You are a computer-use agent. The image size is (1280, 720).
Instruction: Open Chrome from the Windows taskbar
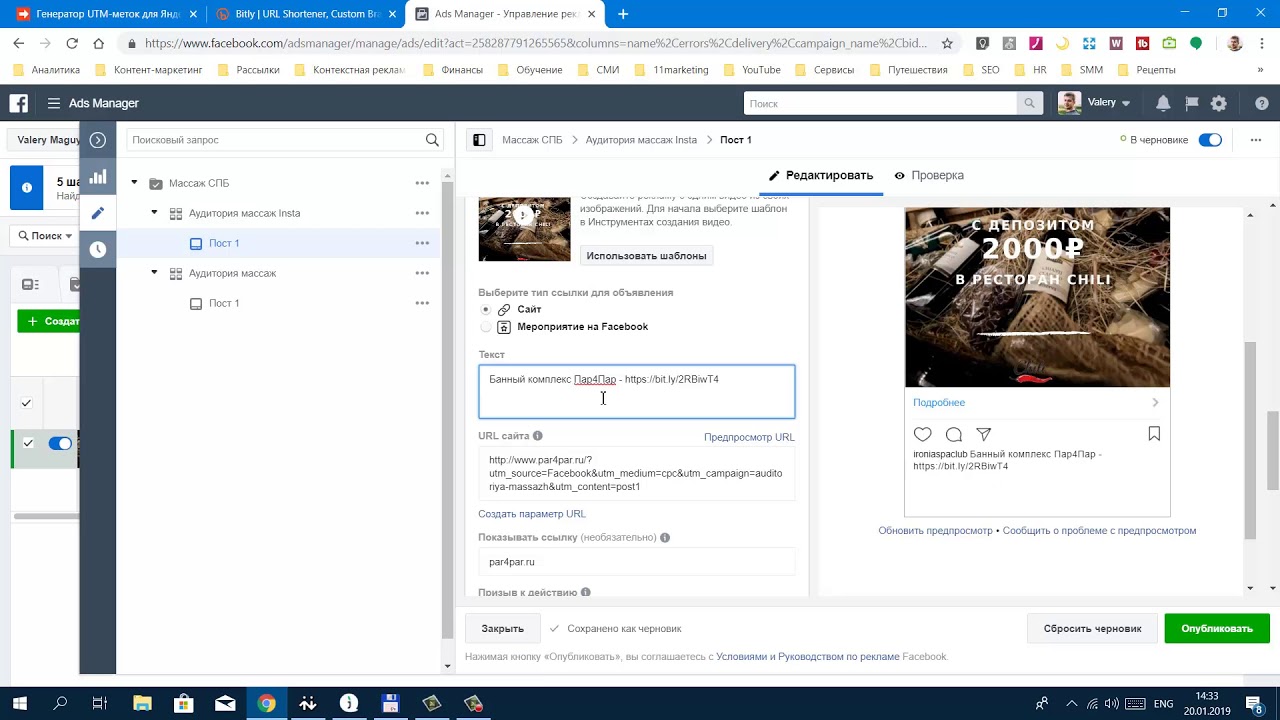[266, 703]
